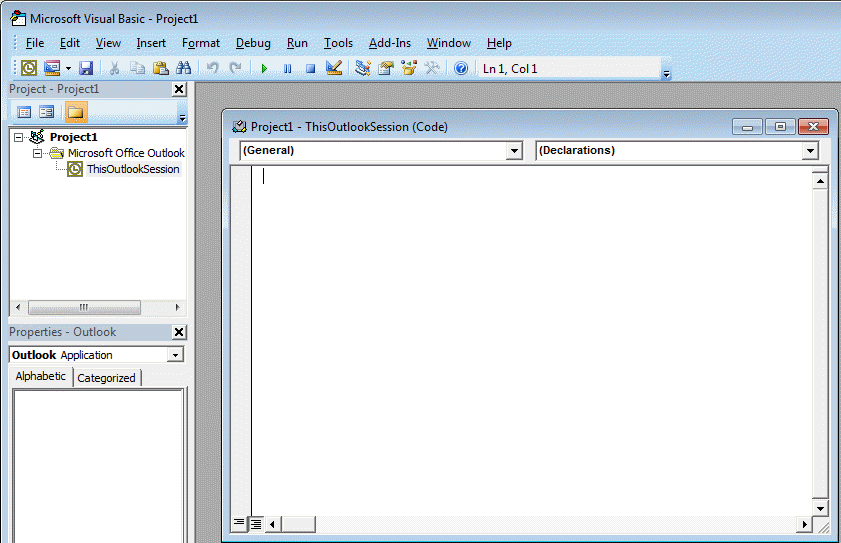Select ThisOutlookSession module

[x=133, y=169]
